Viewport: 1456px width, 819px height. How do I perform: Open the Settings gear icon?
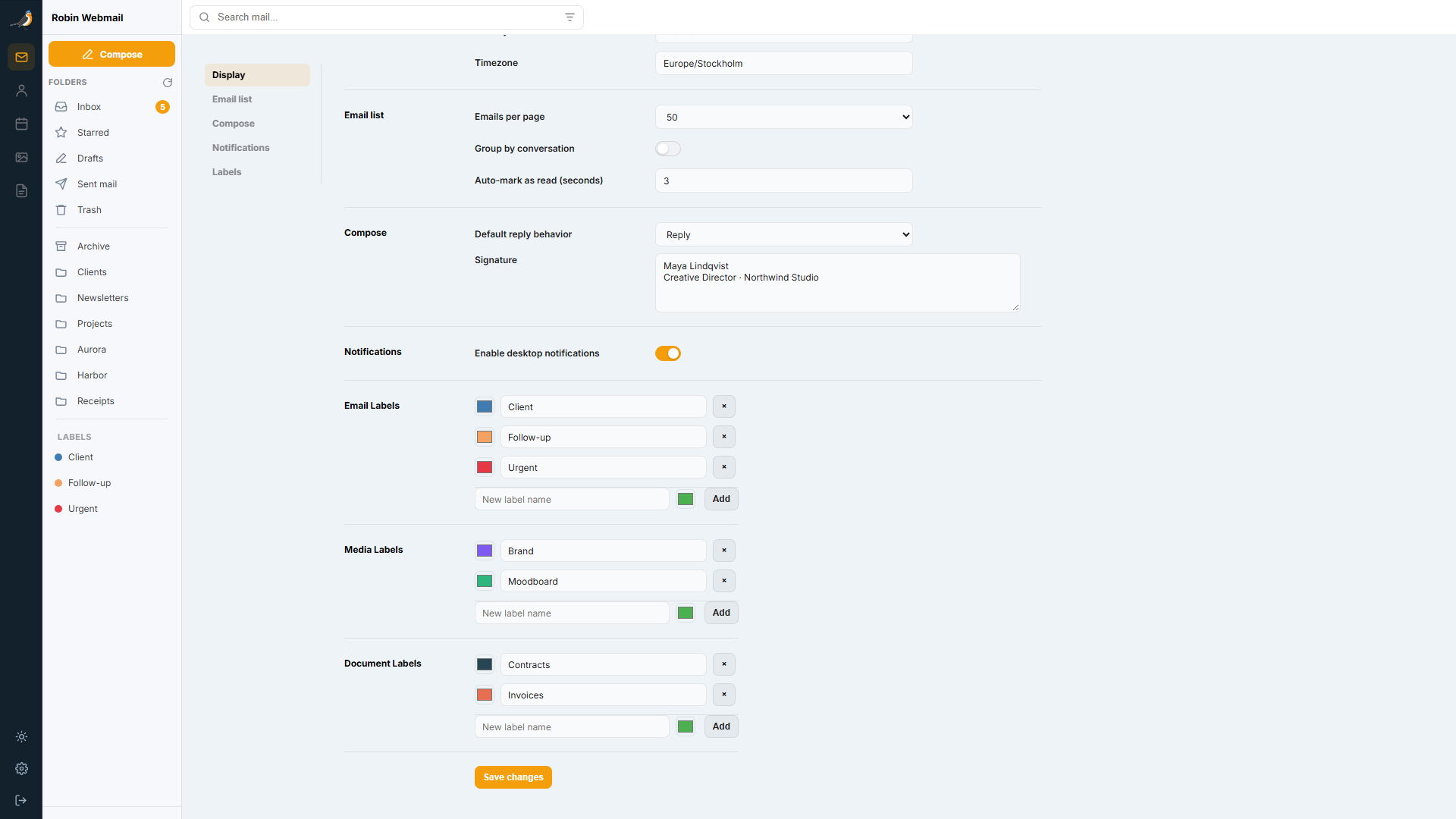(21, 769)
